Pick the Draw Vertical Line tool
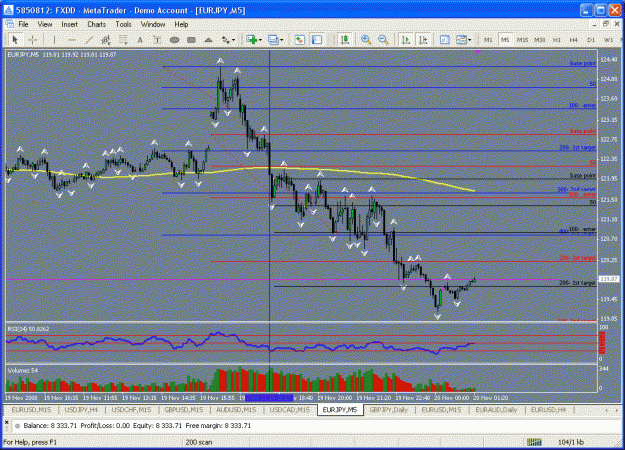 [54, 39]
